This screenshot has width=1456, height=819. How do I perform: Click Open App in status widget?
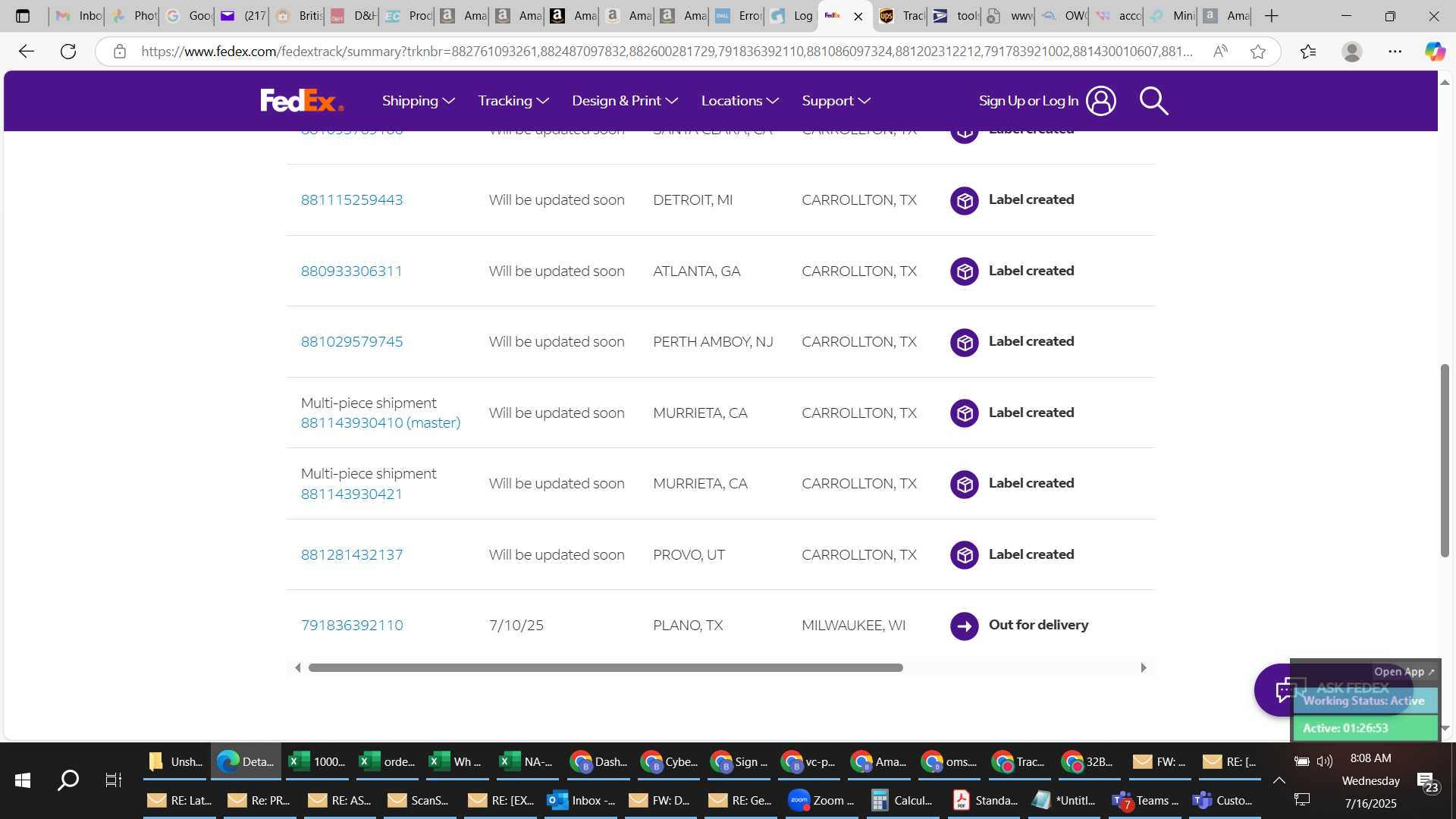point(1404,672)
